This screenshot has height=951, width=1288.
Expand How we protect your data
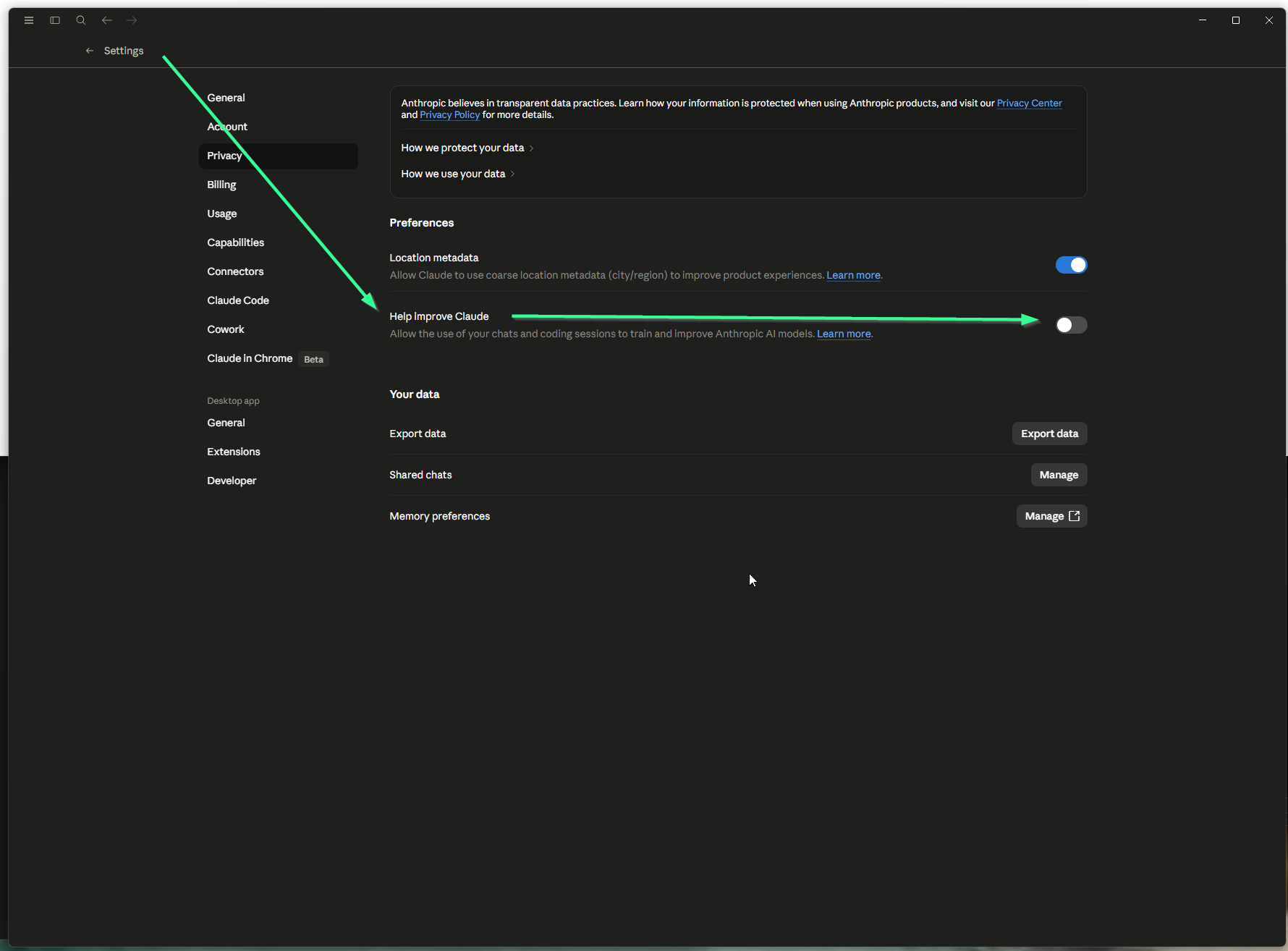coord(467,148)
